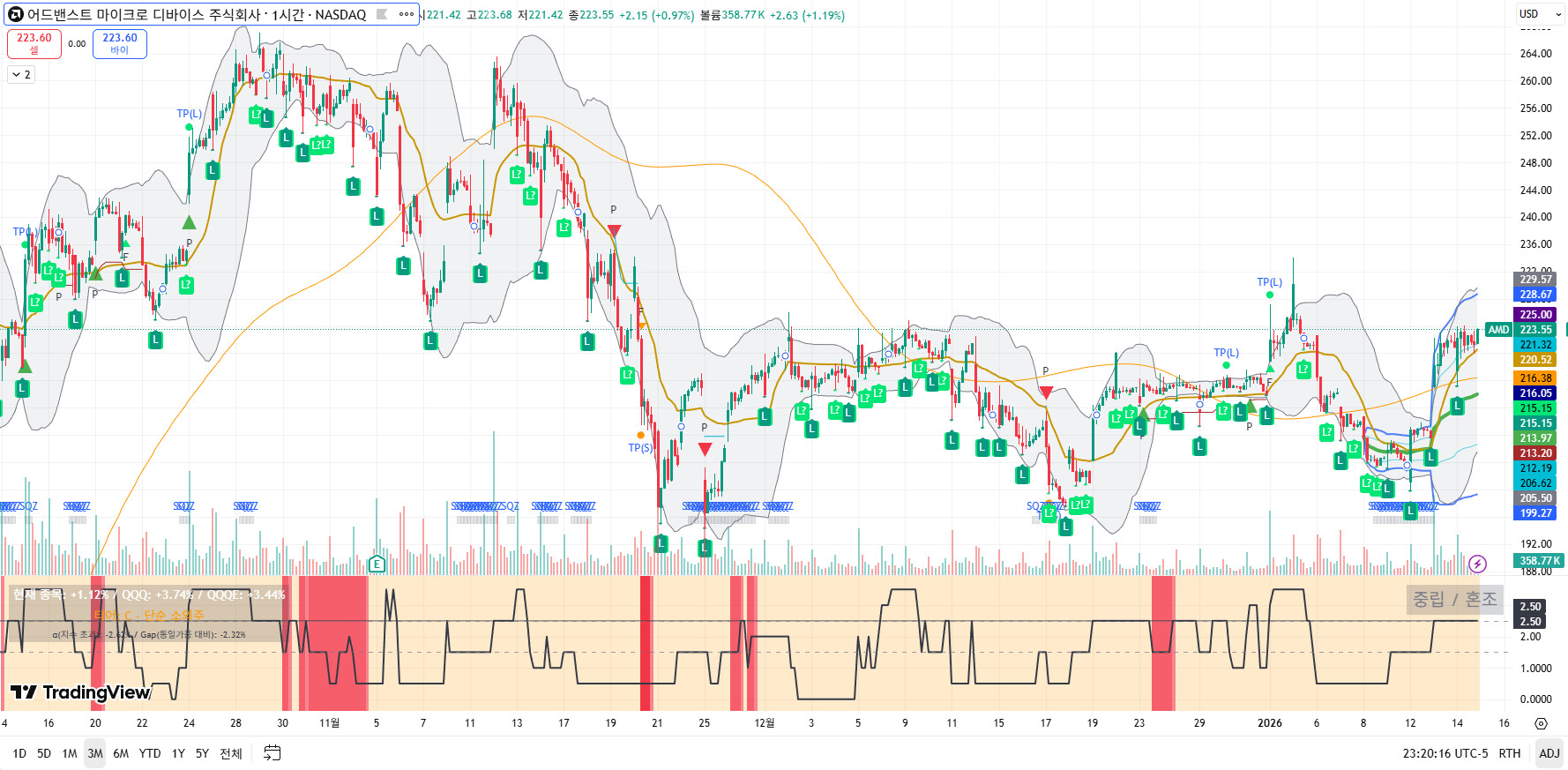The width and height of the screenshot is (1568, 770).
Task: Select the 5D date range
Action: 44,753
